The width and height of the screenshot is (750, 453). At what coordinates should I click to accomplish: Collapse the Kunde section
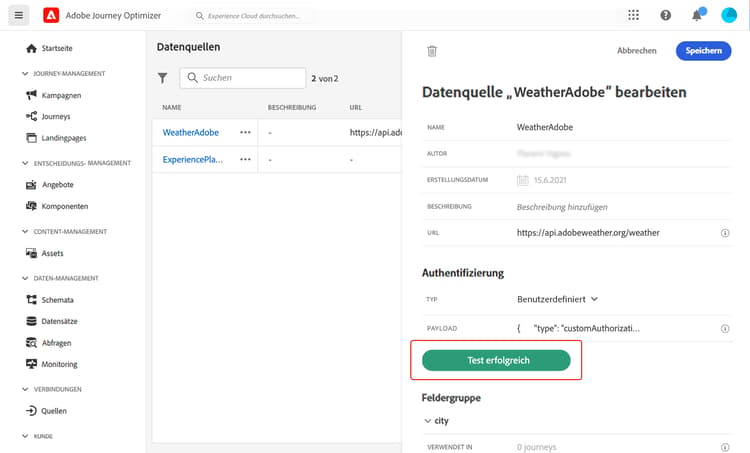coord(25,436)
